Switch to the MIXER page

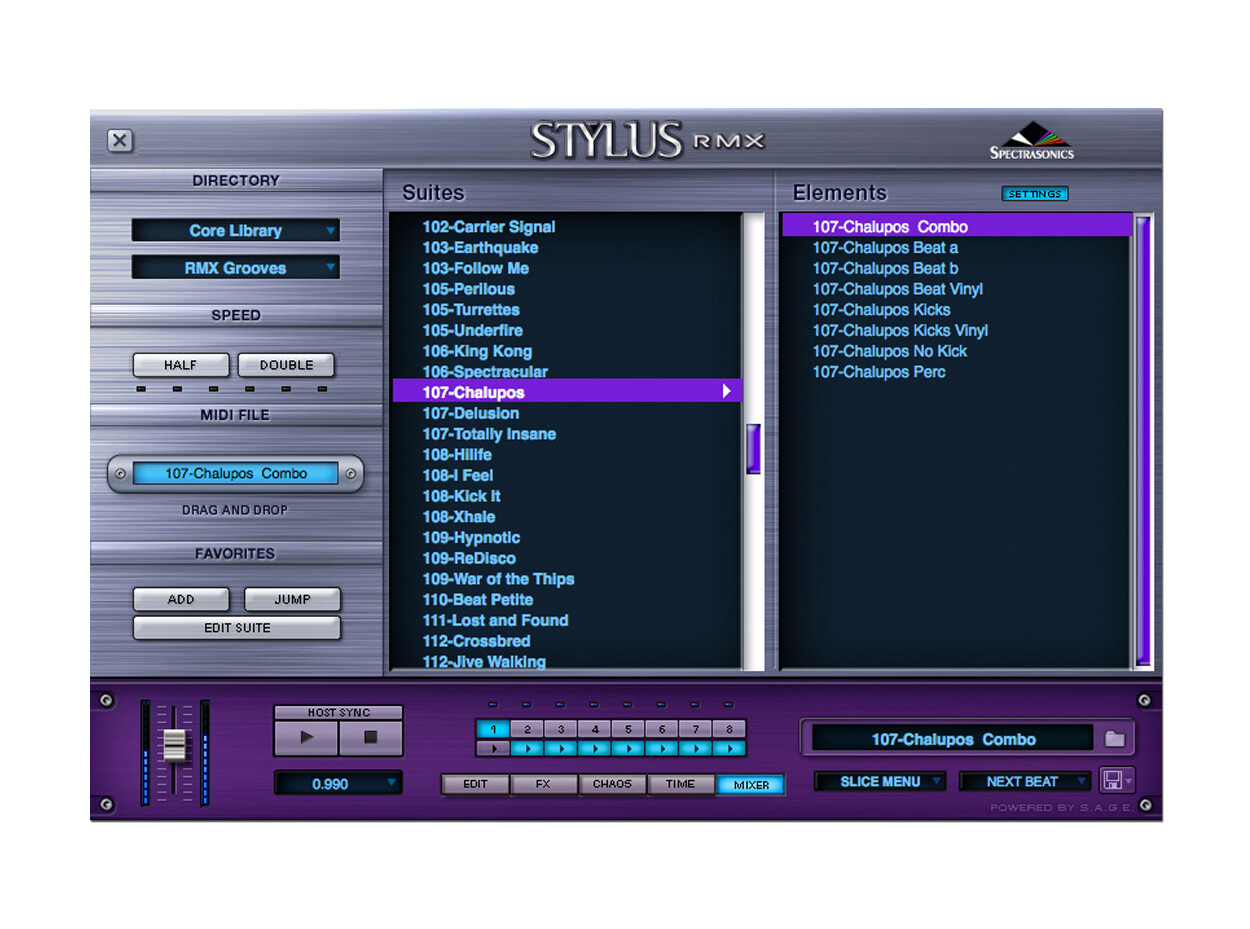coord(751,784)
